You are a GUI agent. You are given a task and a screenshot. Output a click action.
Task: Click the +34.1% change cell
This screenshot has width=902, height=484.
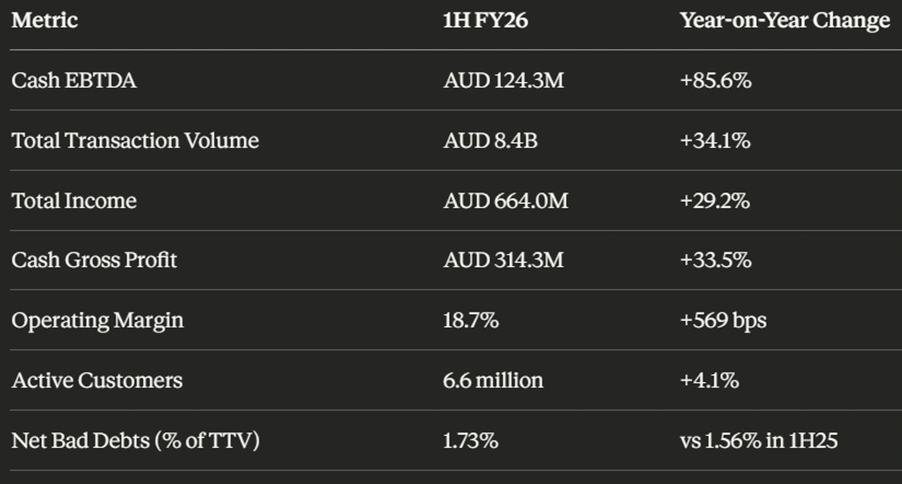click(715, 141)
